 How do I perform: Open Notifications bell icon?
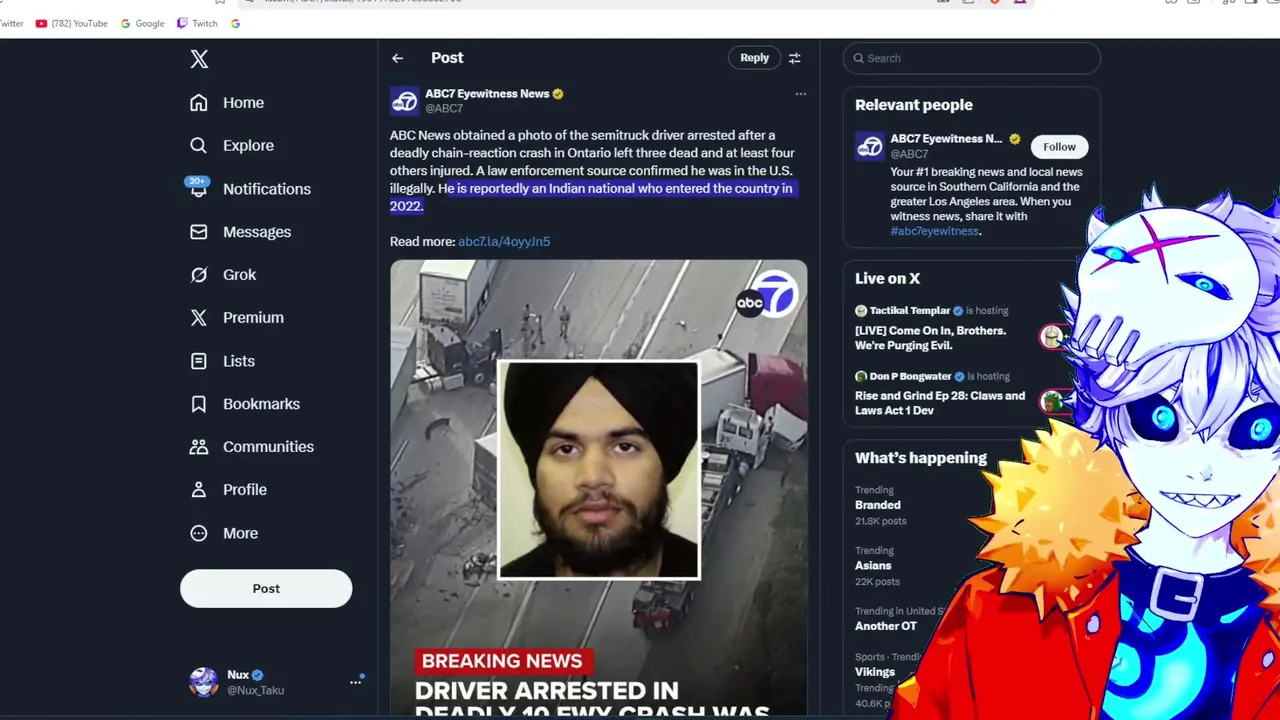199,188
